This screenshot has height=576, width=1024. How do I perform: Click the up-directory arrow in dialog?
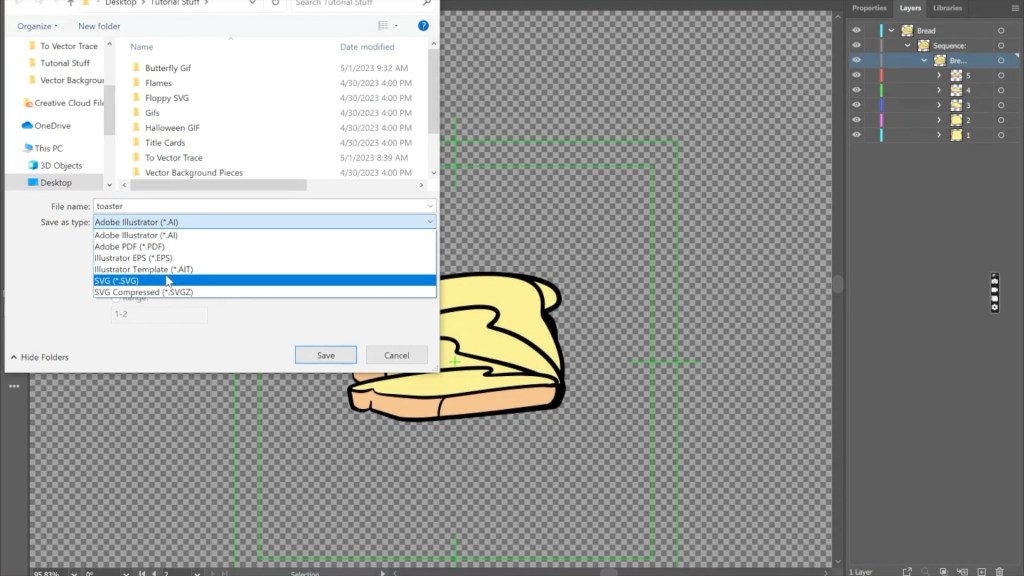pos(71,3)
